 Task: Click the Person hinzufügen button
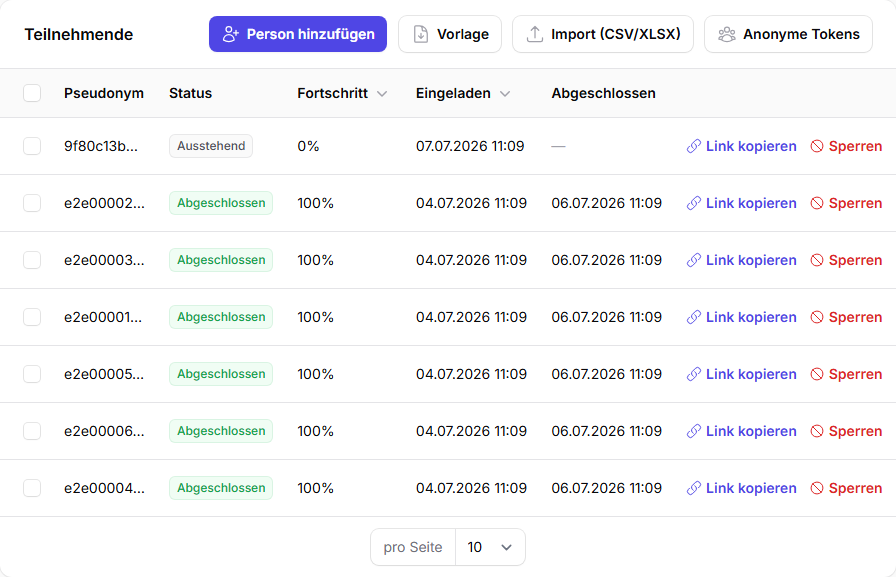(x=298, y=34)
